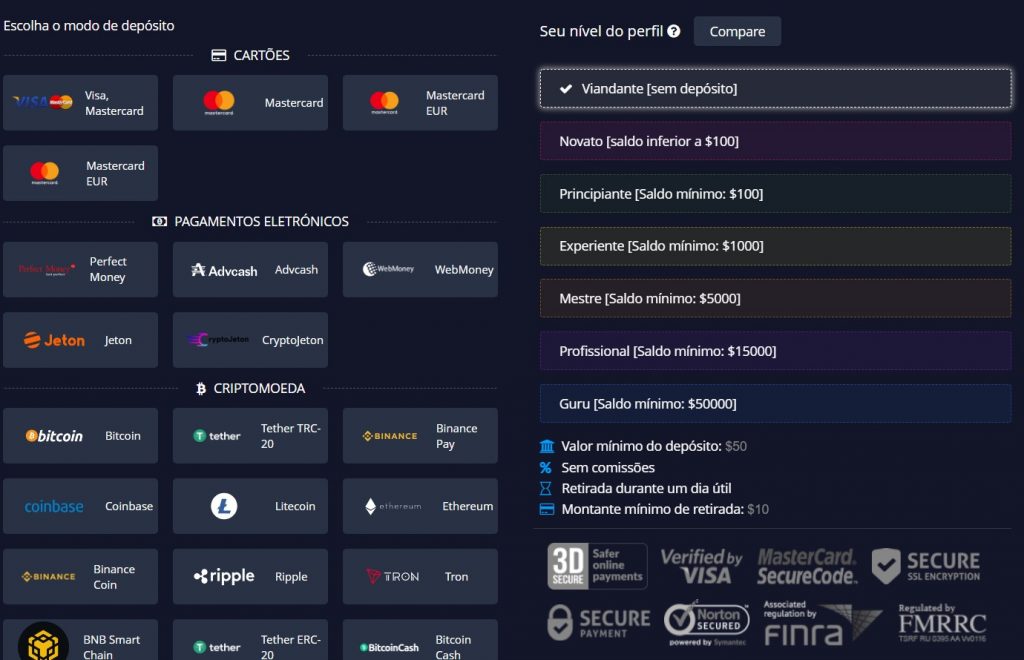Choose the plain Mastercard card option
Screen dimensions: 1024x660
250,102
